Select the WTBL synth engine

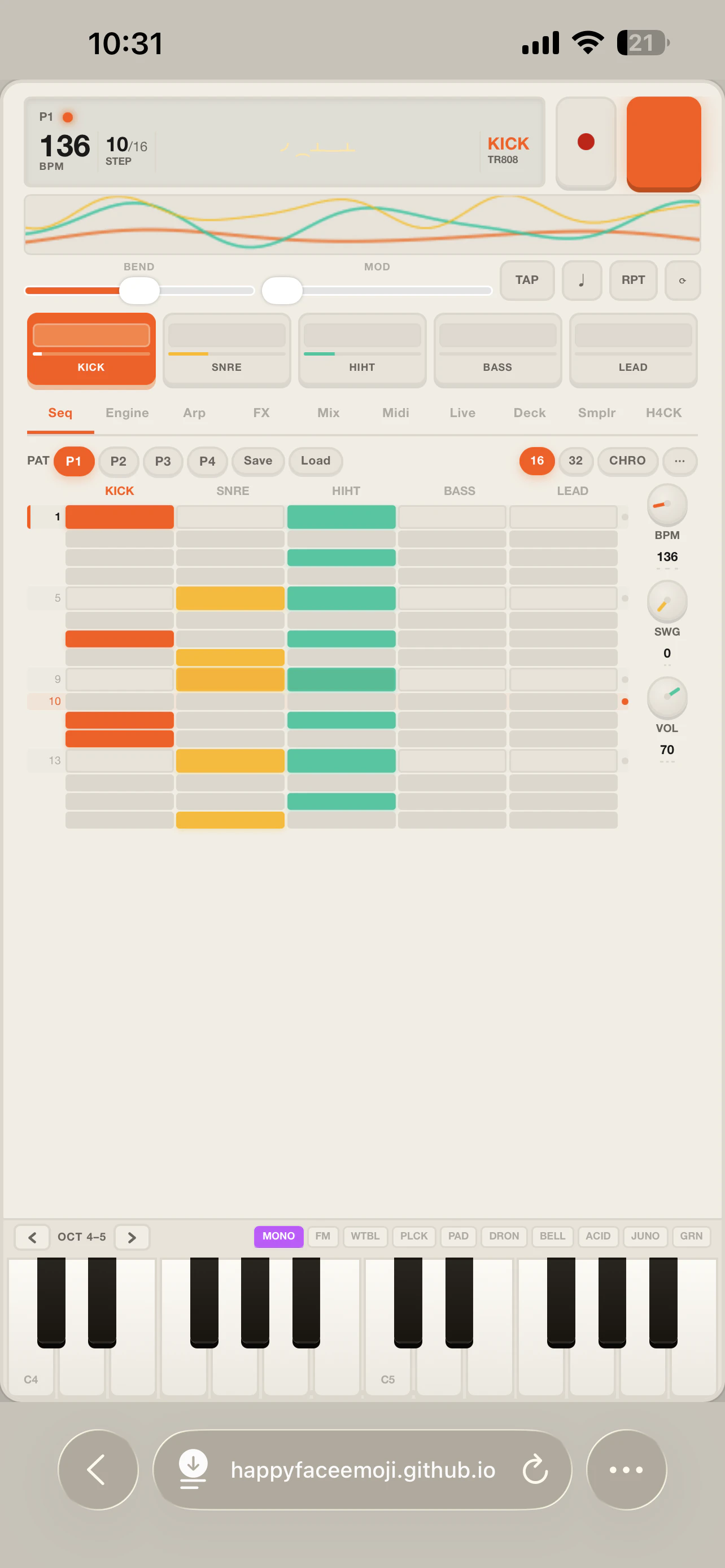[365, 1236]
